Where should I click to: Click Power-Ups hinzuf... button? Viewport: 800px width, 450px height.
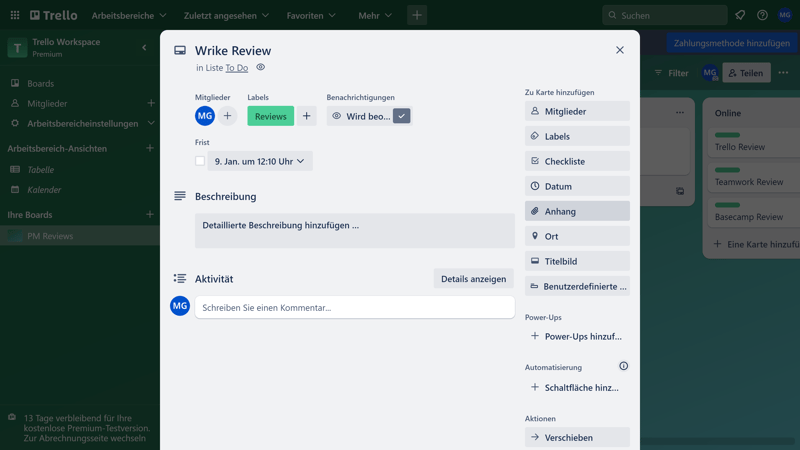coord(577,336)
